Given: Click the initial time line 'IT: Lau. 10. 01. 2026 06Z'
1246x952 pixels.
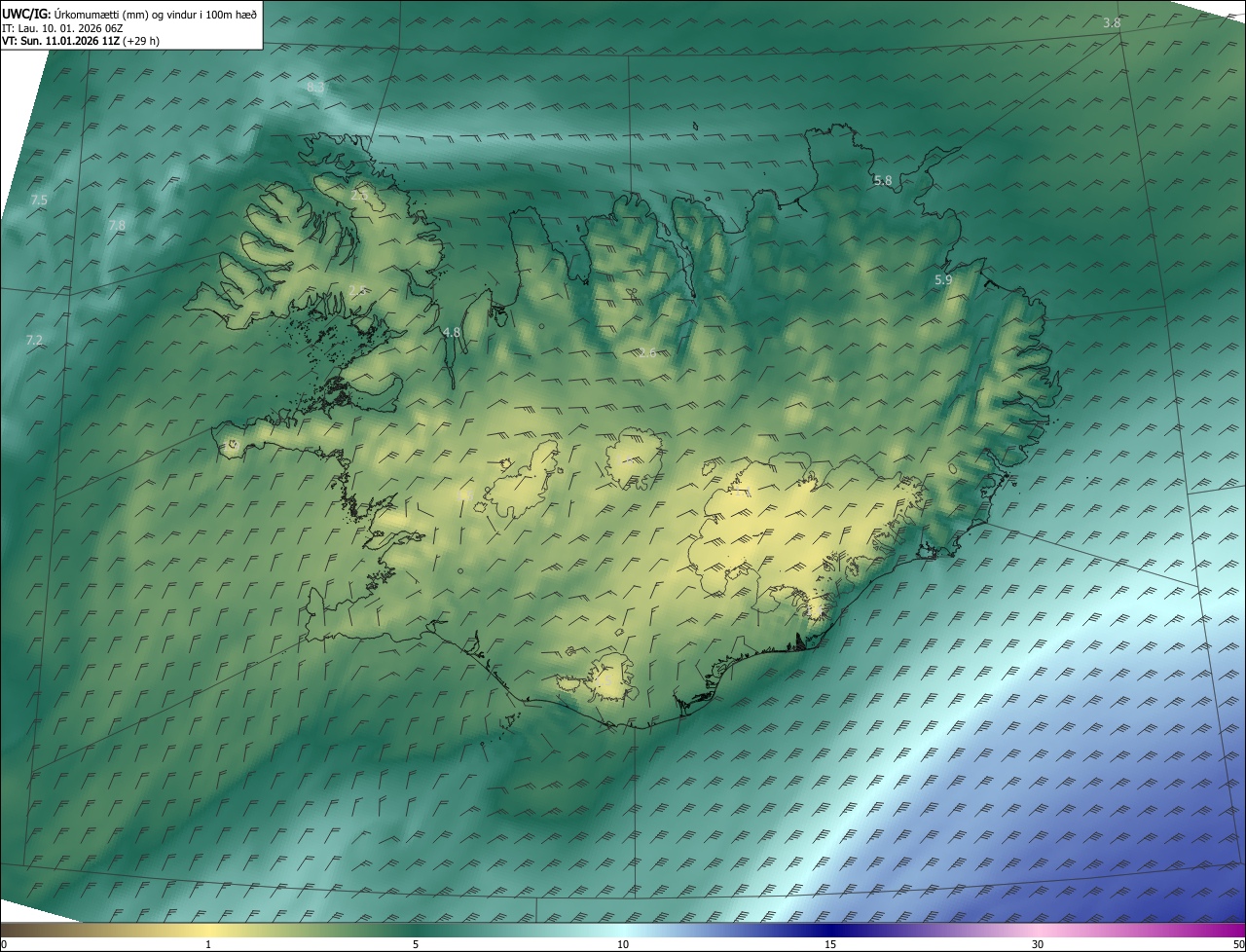Looking at the screenshot, I should tap(62, 28).
